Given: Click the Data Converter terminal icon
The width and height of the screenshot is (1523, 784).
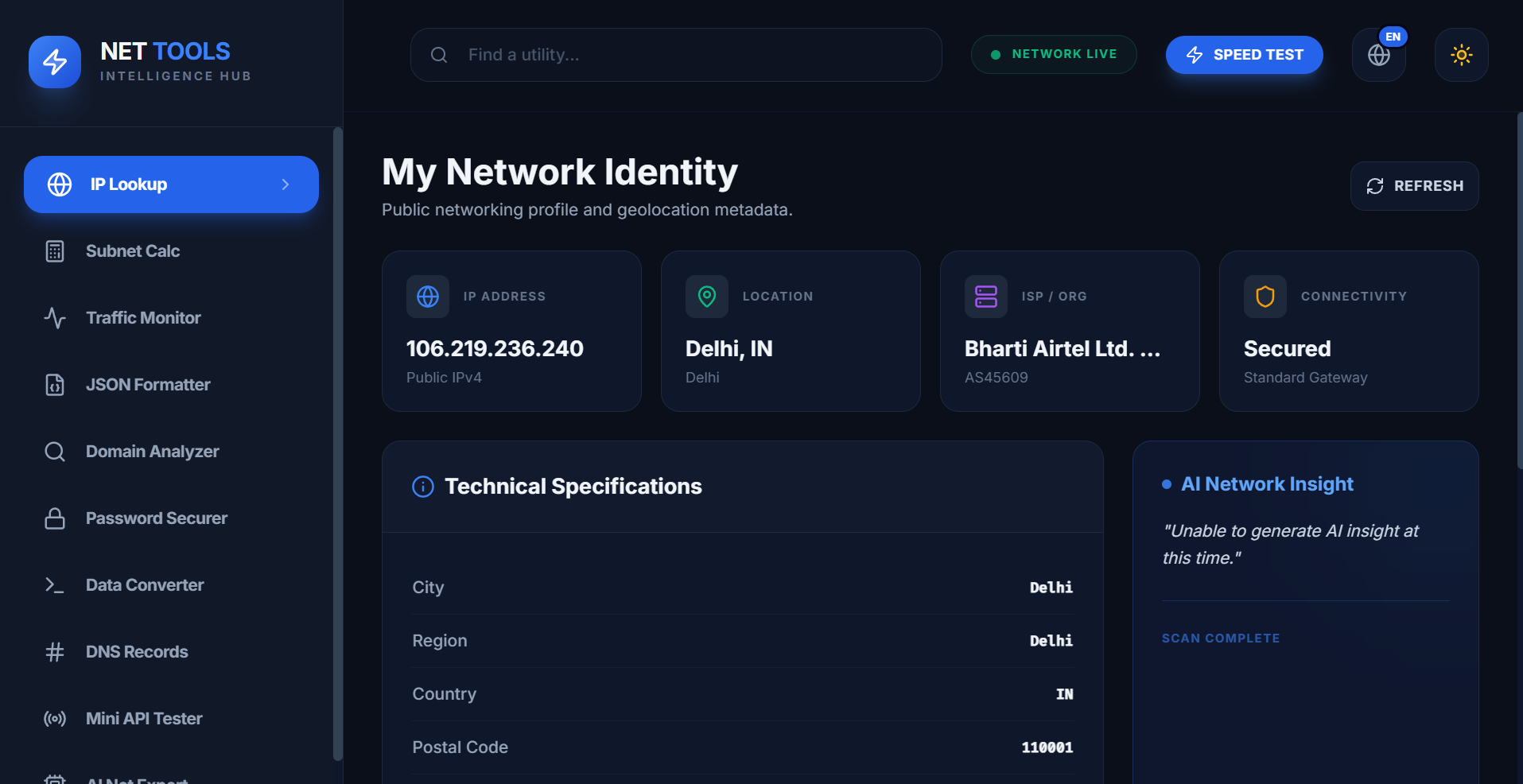Looking at the screenshot, I should pos(55,585).
